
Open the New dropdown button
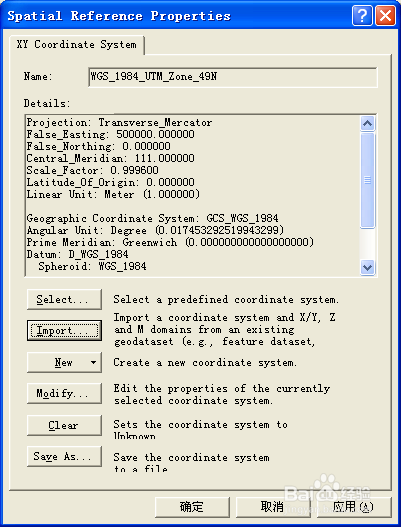[64, 362]
